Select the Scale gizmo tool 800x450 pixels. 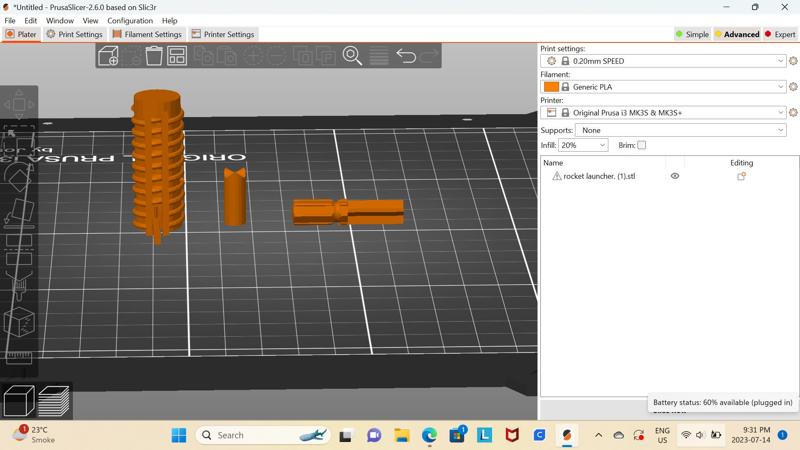(19, 140)
